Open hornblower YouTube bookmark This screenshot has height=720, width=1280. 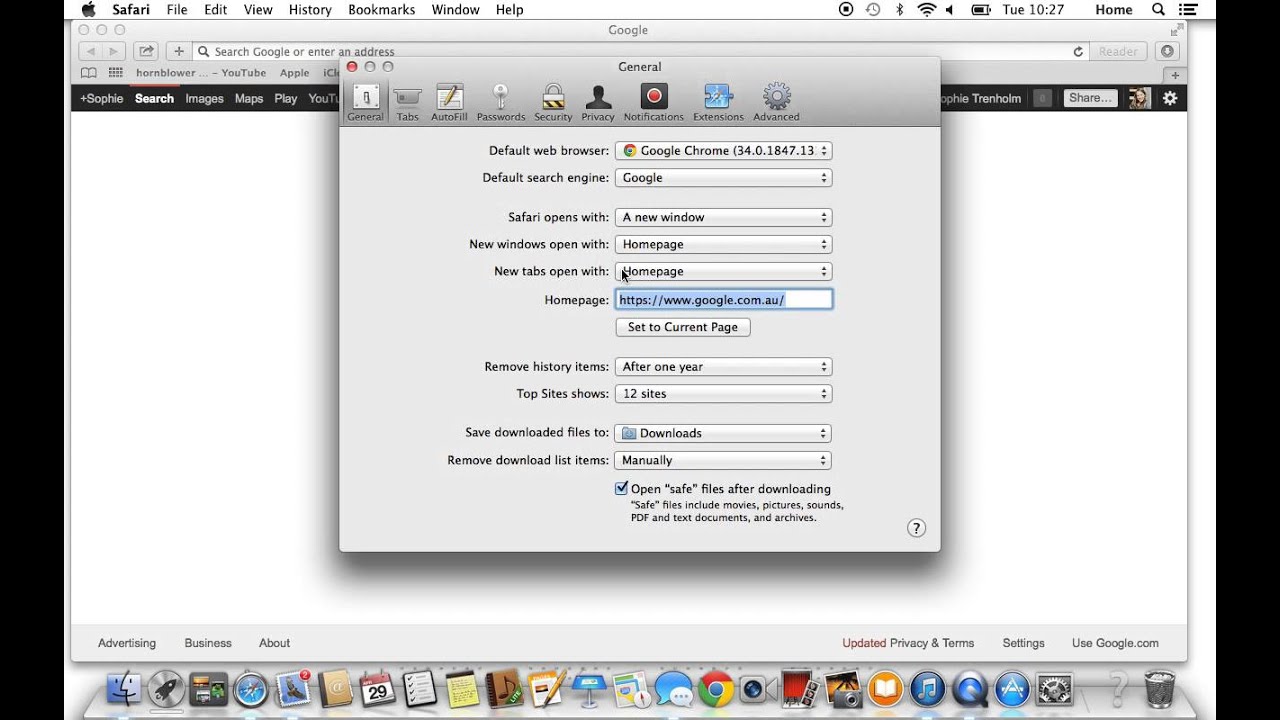point(201,73)
